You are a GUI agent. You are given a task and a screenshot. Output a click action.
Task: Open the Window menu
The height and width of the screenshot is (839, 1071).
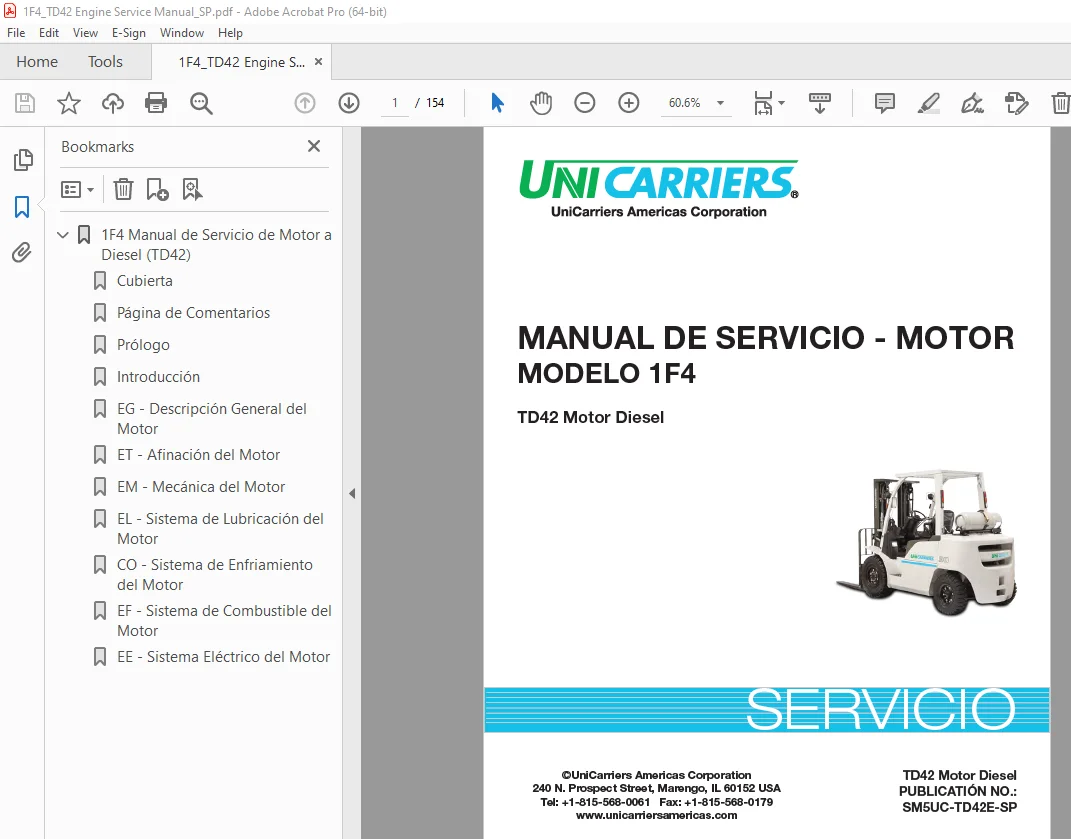(x=182, y=33)
